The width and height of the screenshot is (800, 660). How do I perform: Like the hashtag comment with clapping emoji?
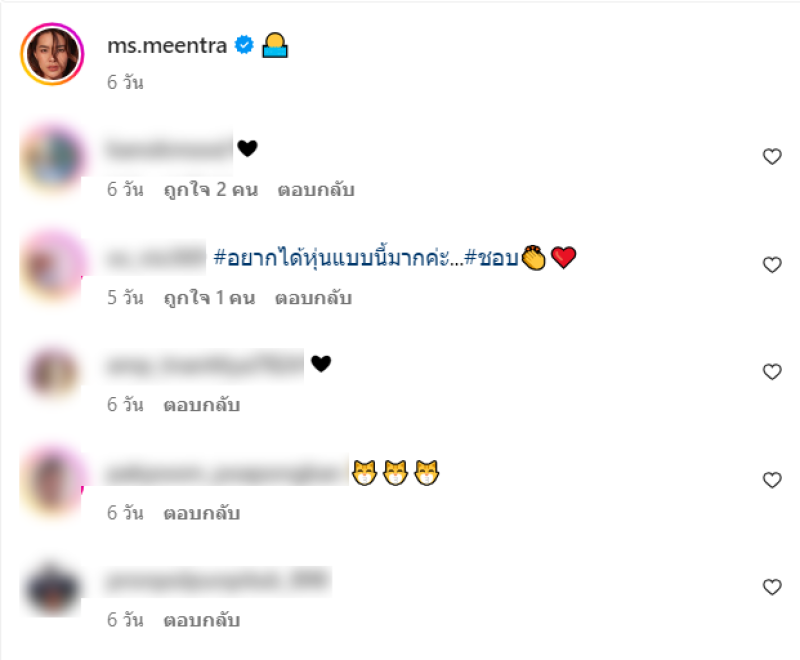pyautogui.click(x=772, y=265)
